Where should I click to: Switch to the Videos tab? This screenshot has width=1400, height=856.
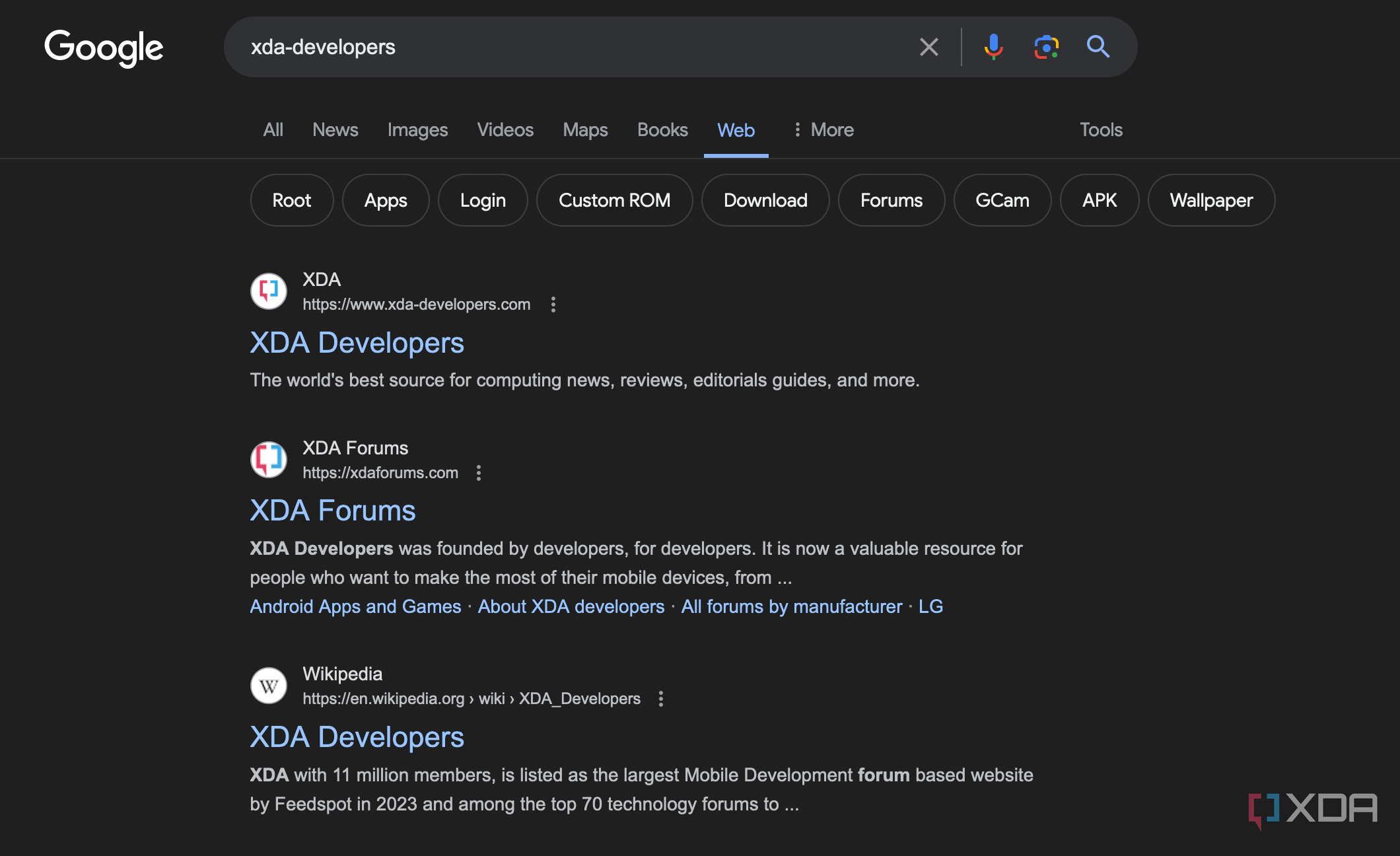505,129
